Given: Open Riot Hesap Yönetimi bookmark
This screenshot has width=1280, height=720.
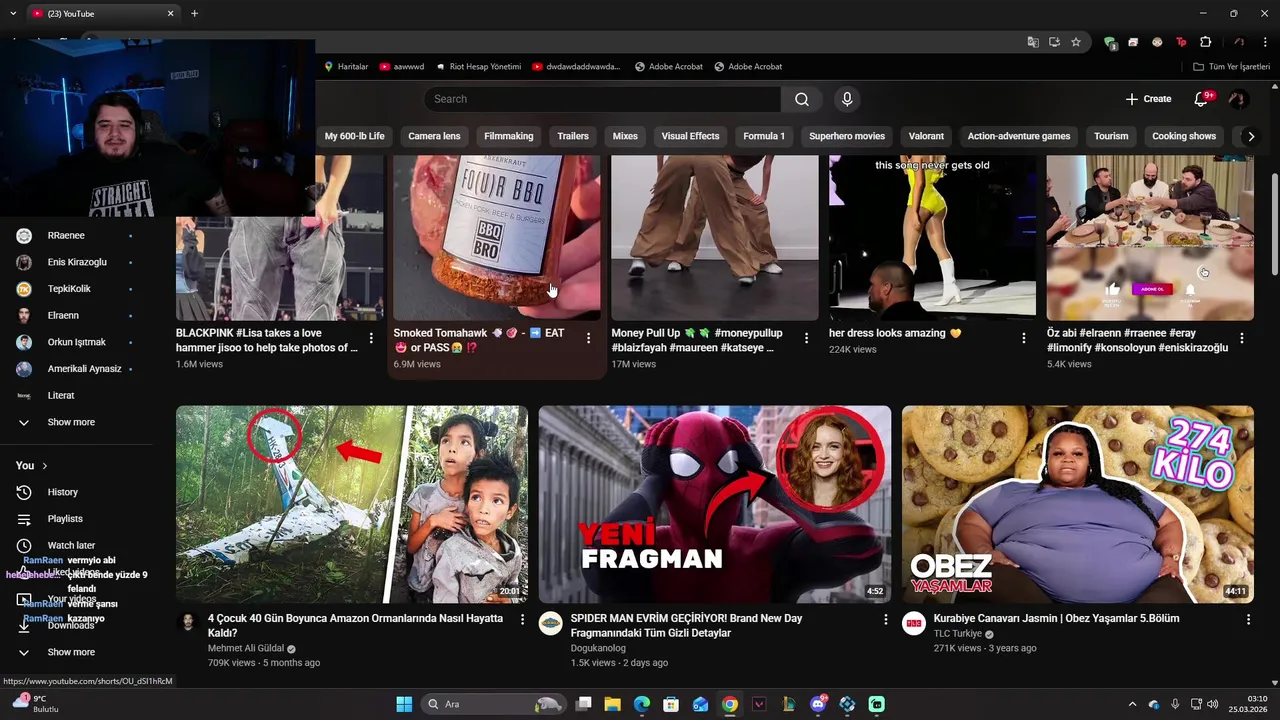Looking at the screenshot, I should pyautogui.click(x=478, y=67).
